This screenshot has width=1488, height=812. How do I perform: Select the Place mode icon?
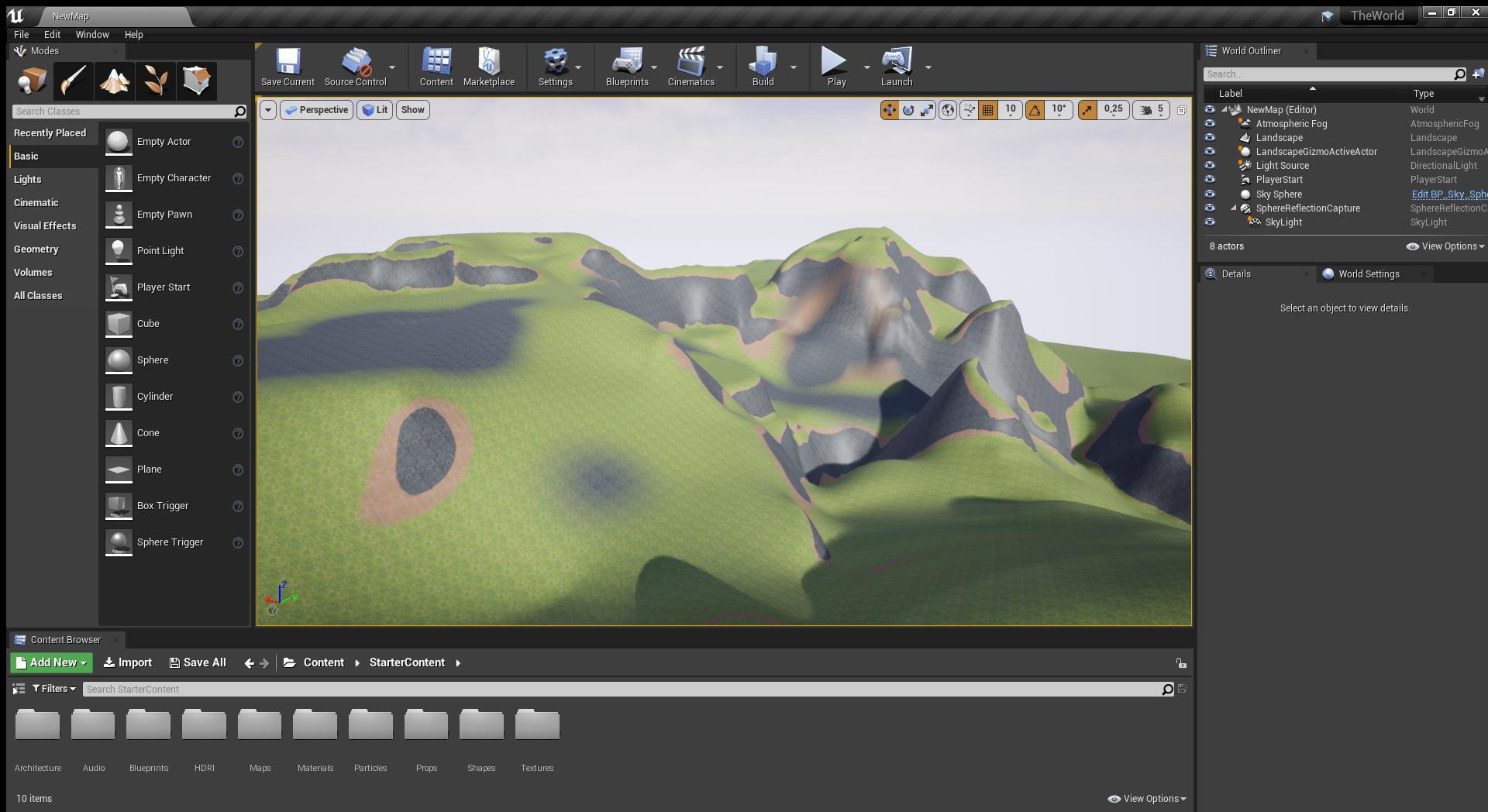[32, 81]
